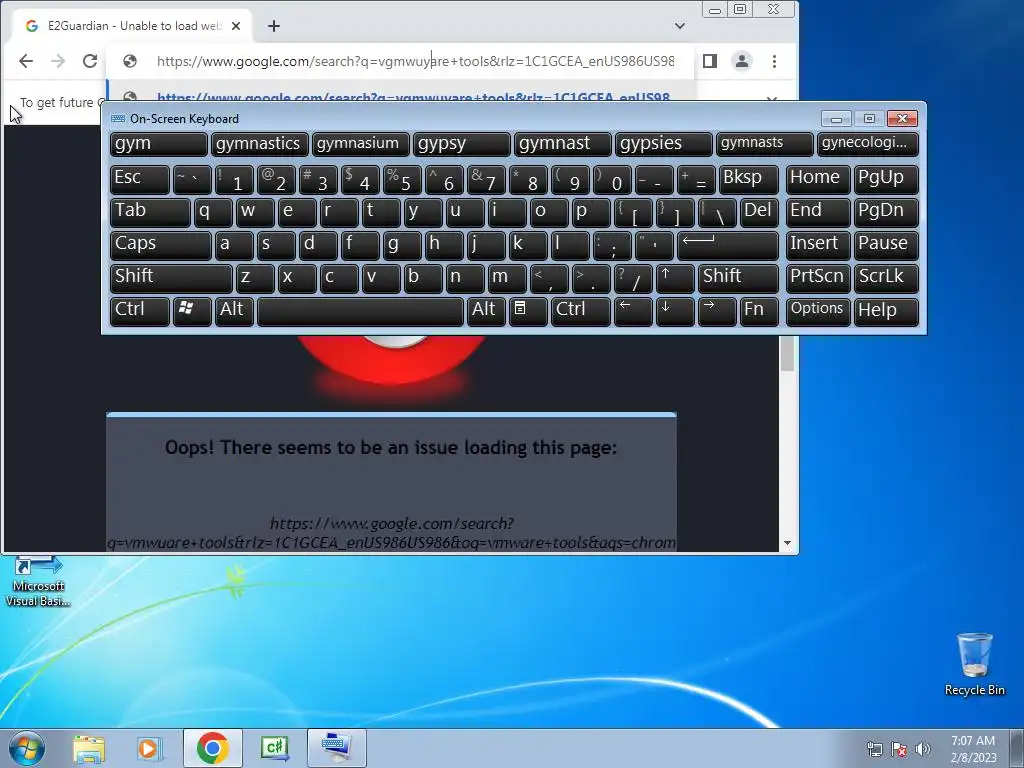Choose the 'gymnasts' word prediction
Viewport: 1024px width, 768px height.
coord(765,144)
